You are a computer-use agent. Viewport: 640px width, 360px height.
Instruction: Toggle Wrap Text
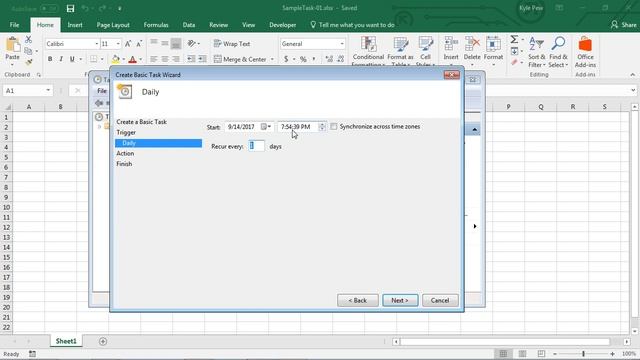[x=232, y=44]
